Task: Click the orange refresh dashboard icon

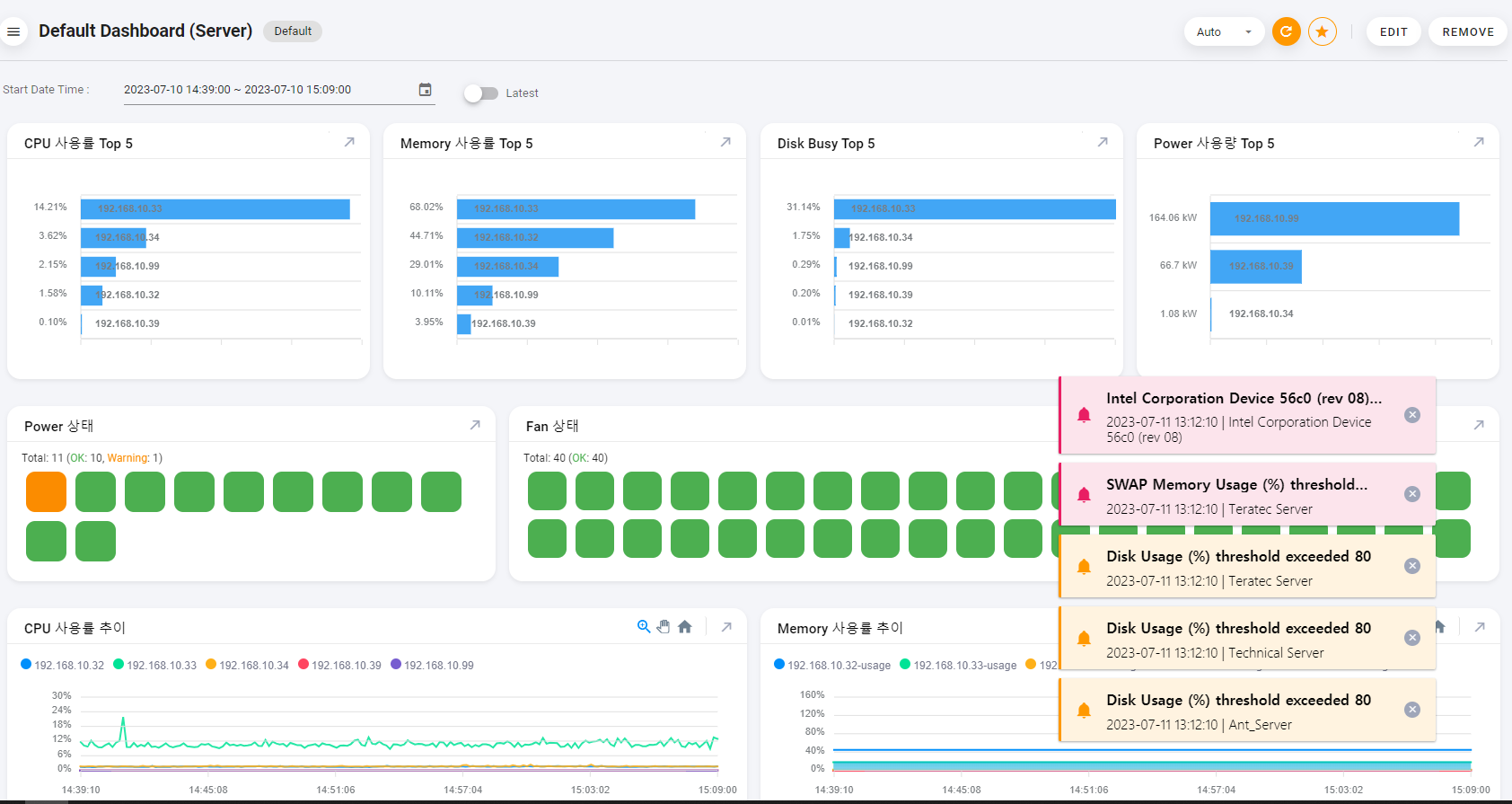Action: coord(1286,31)
